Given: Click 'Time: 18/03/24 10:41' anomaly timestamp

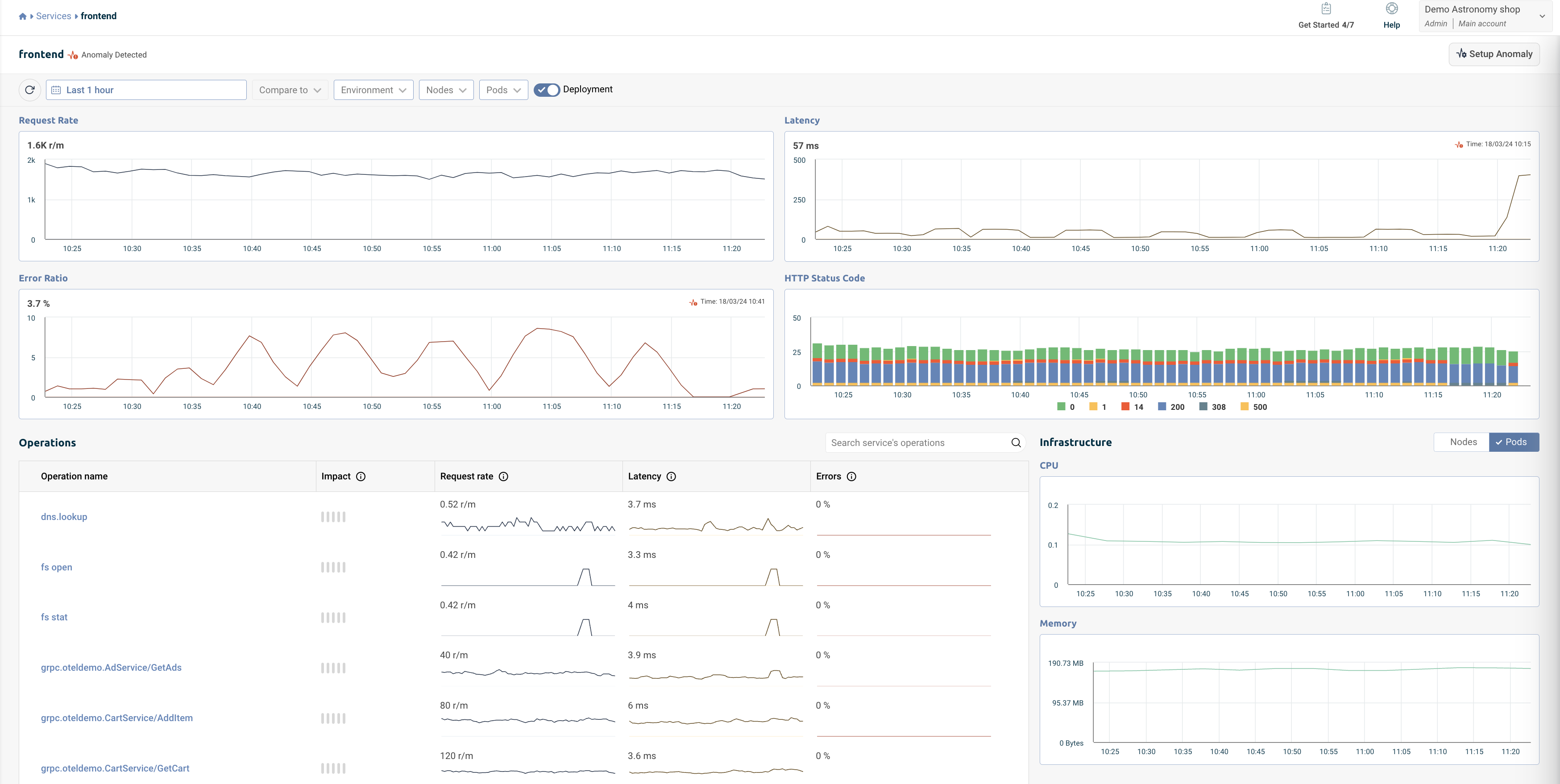Looking at the screenshot, I should pyautogui.click(x=733, y=301).
